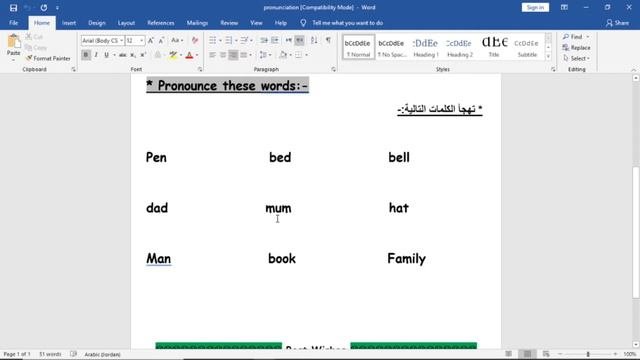Decrease paragraph indent

(x=264, y=40)
